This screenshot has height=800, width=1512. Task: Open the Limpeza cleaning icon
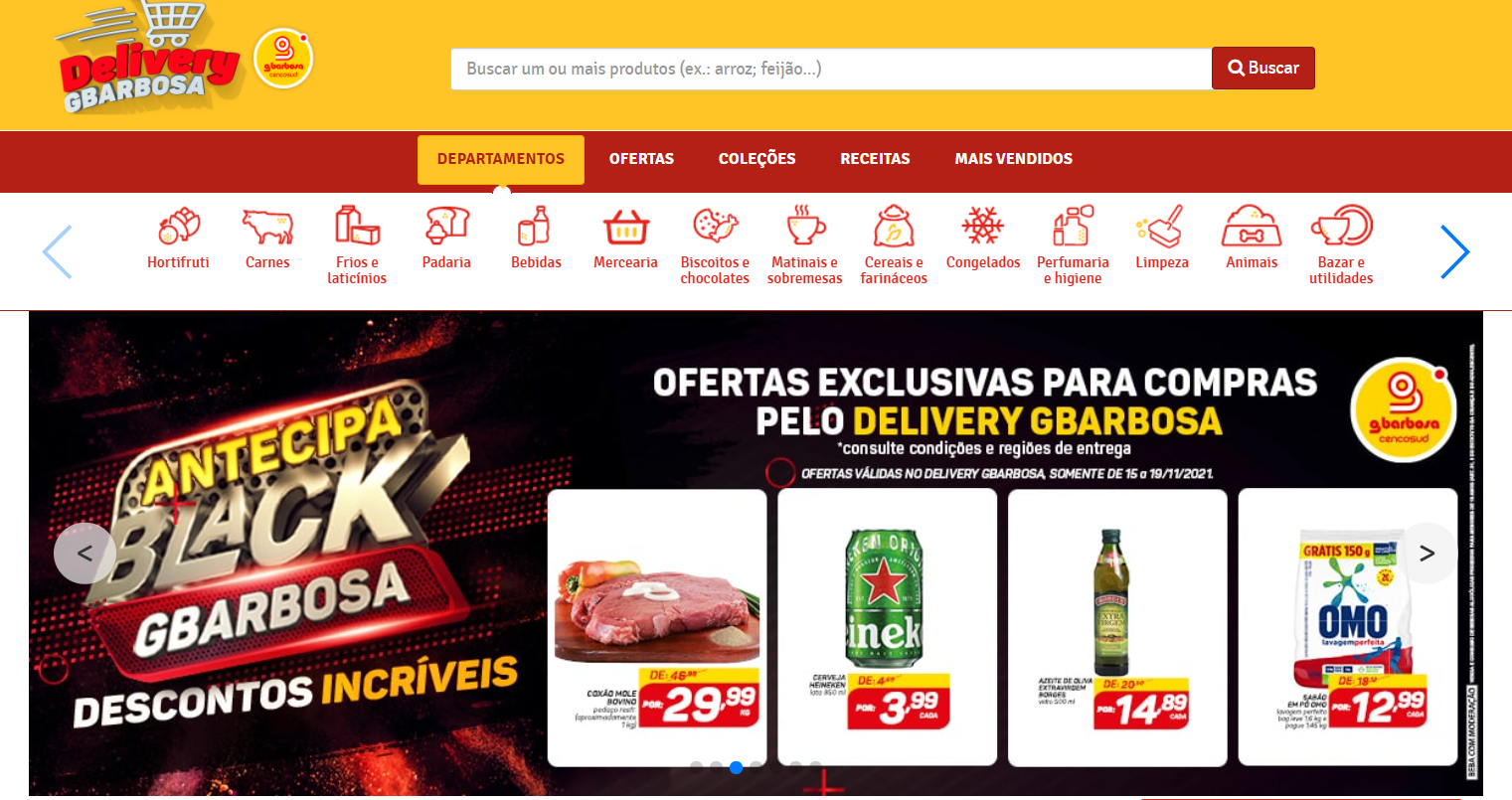[1161, 227]
